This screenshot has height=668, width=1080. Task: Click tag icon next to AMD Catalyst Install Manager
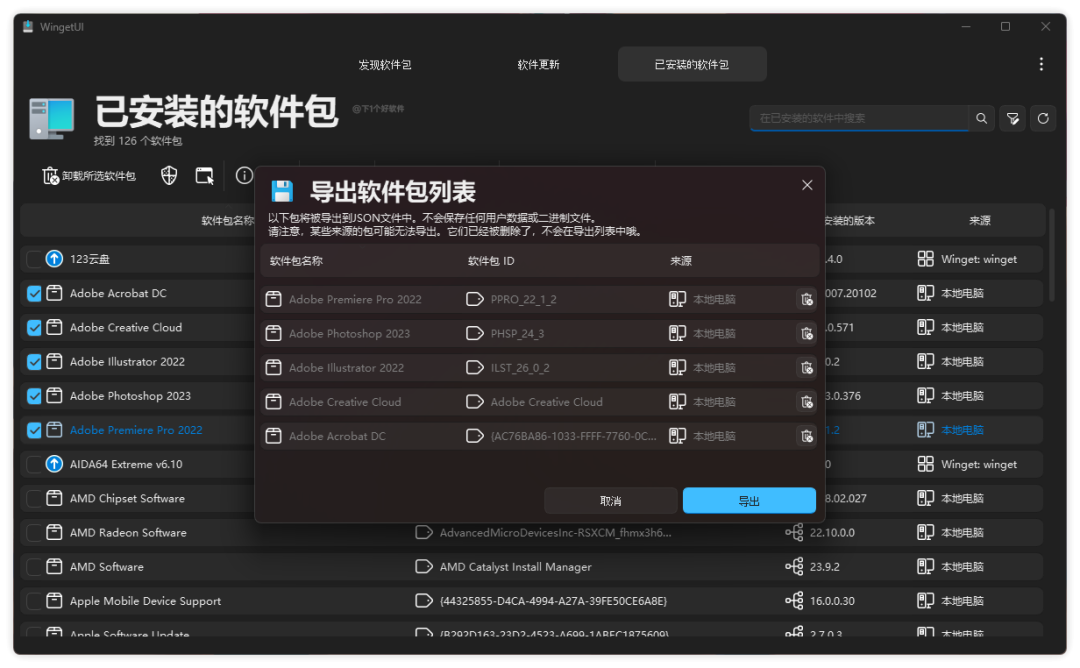(424, 567)
